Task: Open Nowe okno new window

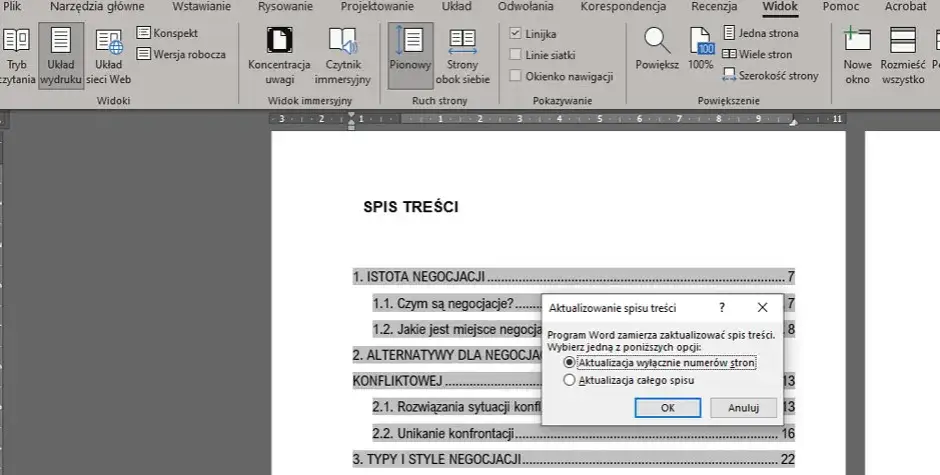Action: (857, 56)
